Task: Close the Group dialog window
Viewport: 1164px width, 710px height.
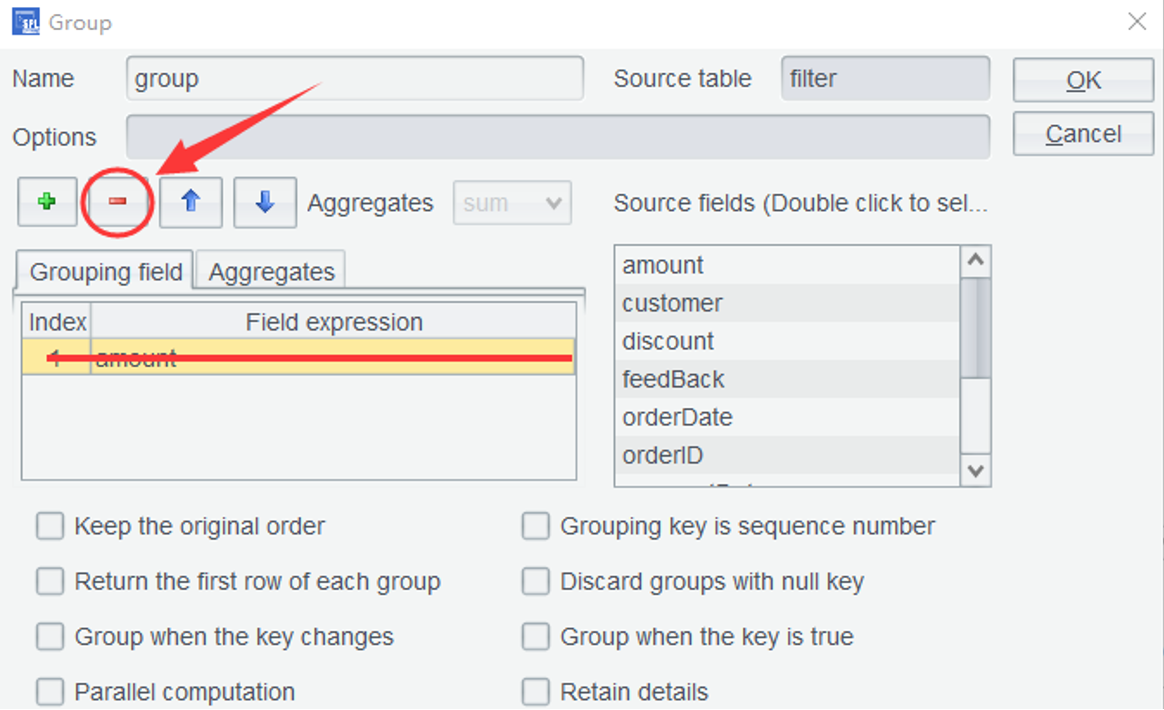Action: coord(1137,22)
